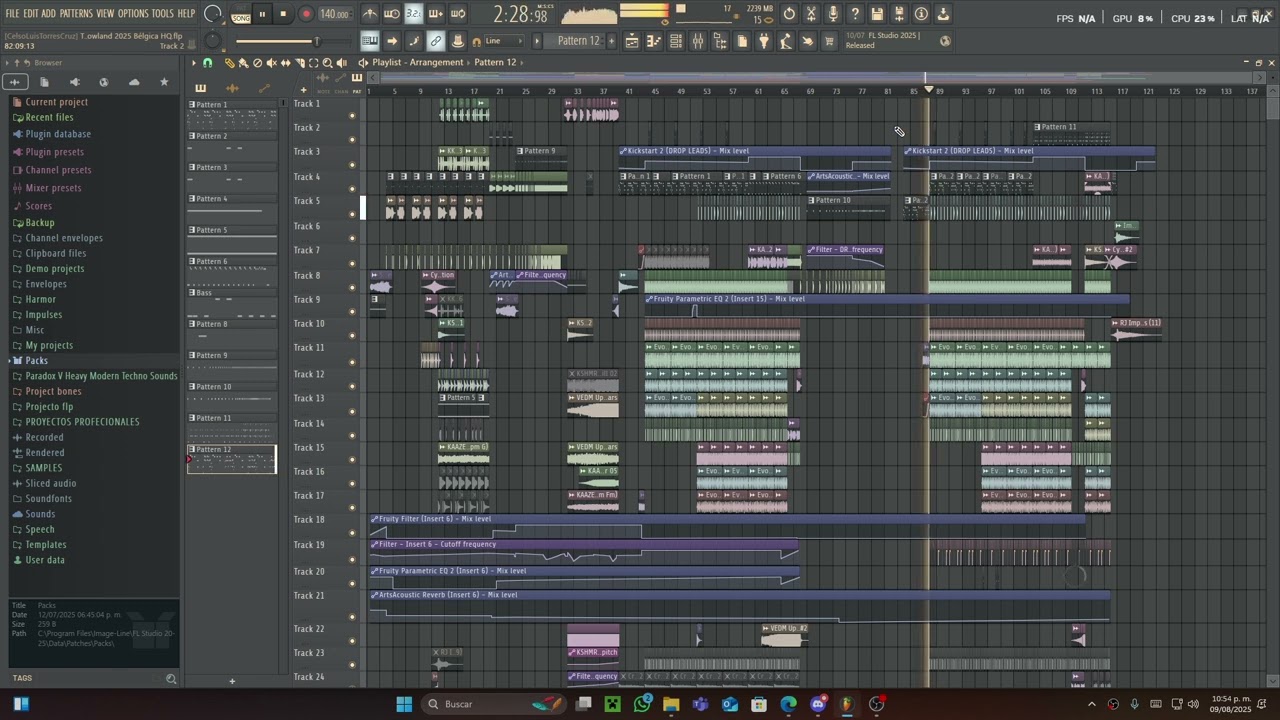
Task: Toggle overdub/blend recording icon
Action: (x=436, y=14)
